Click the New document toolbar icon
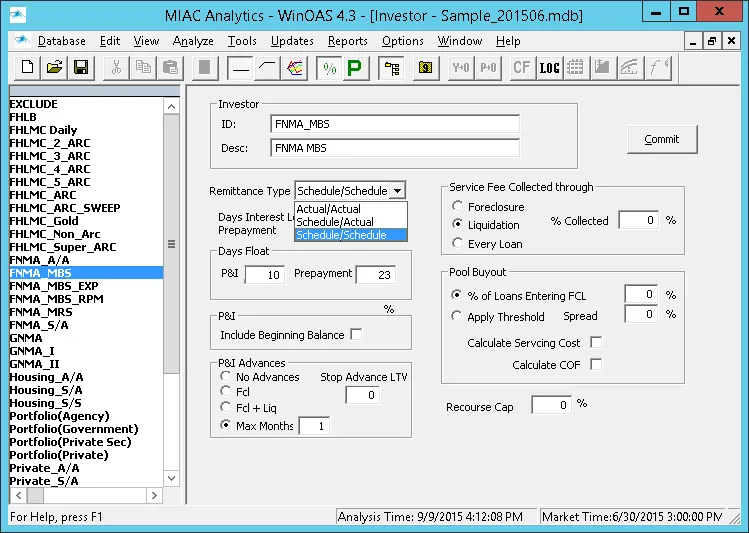 click(x=27, y=68)
